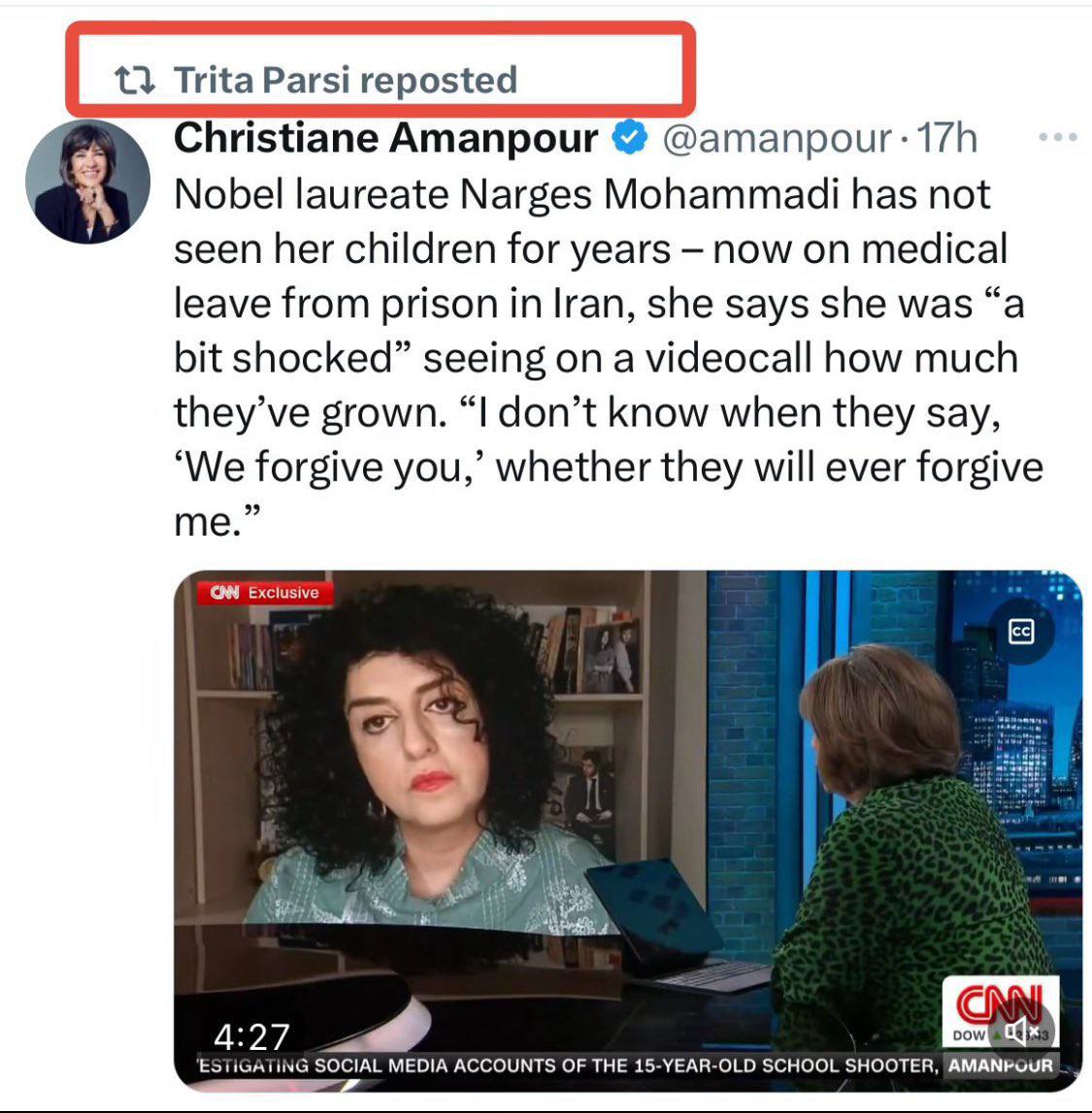Click the 17h timestamp of the post
The height and width of the screenshot is (1113, 1092).
(x=947, y=139)
